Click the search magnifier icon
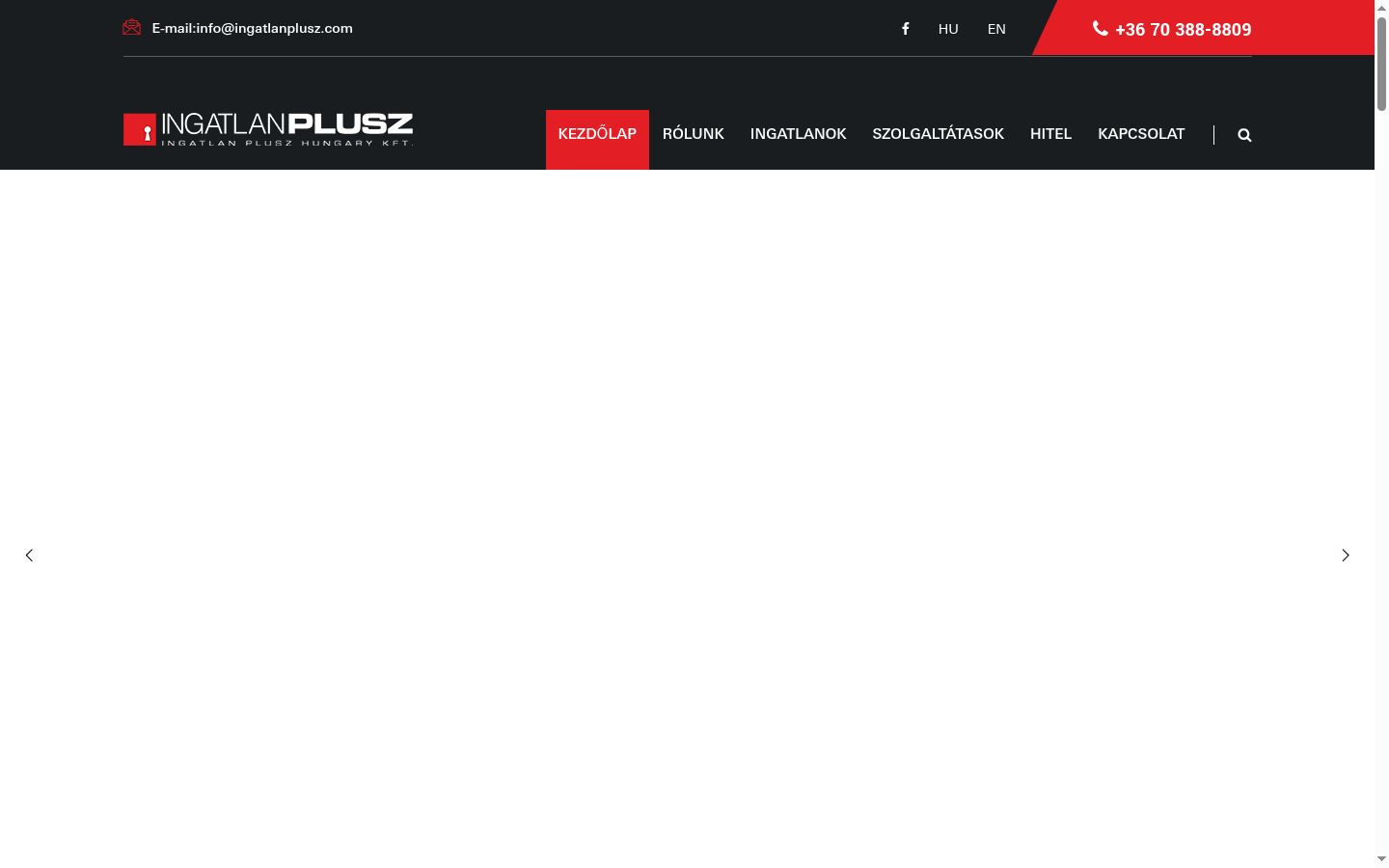 (1244, 135)
